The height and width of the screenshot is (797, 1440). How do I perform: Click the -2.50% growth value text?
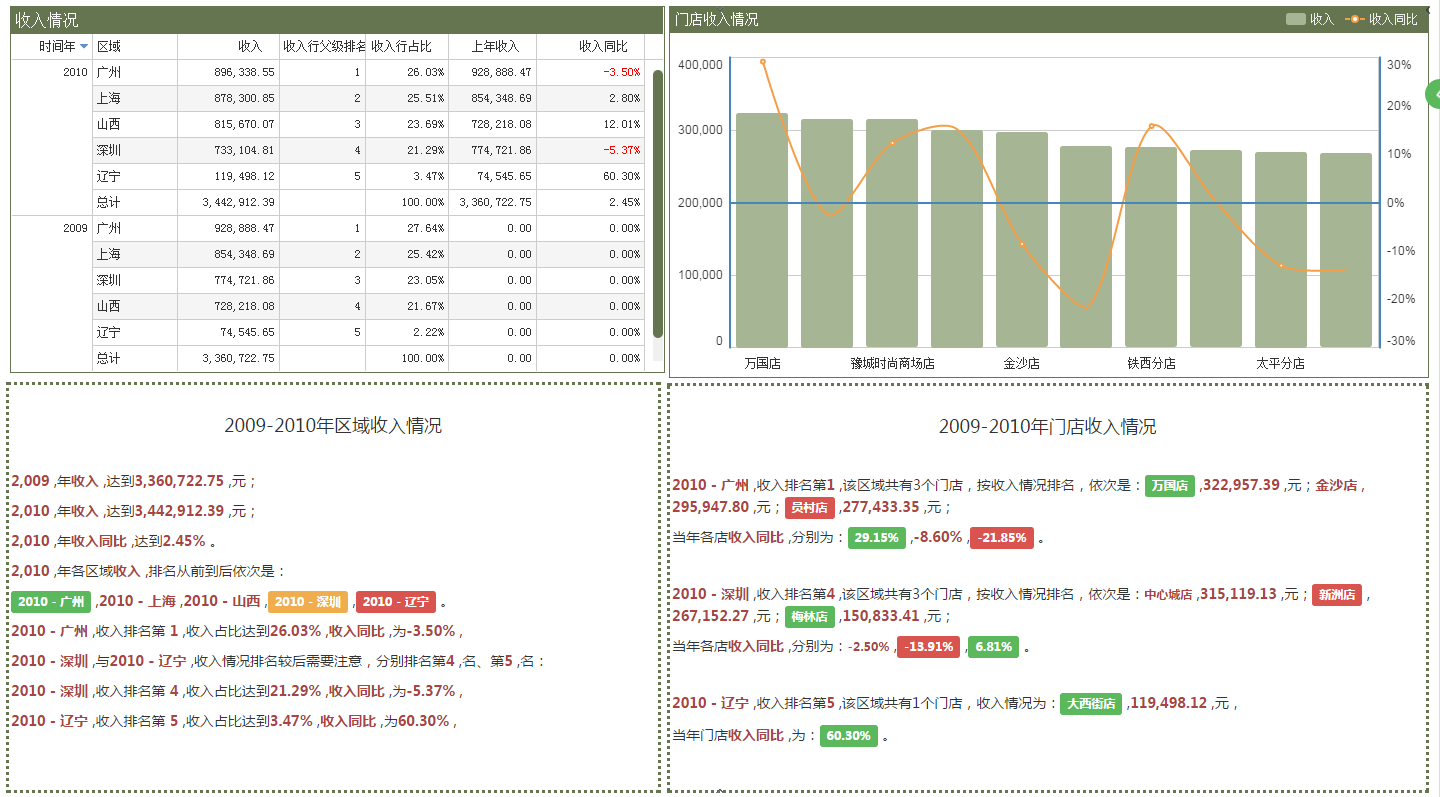point(868,647)
